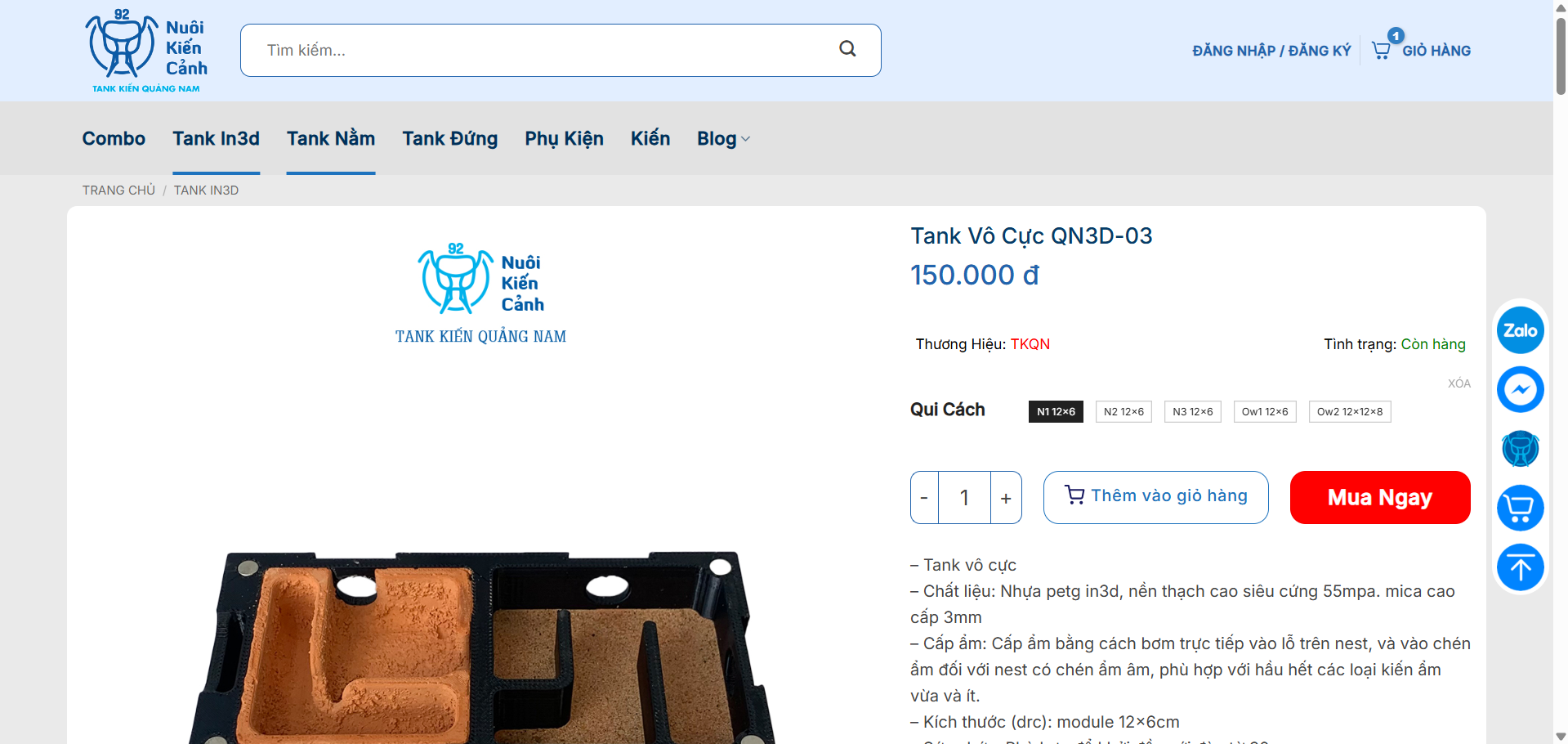Increase quantity with plus button
The image size is (1568, 744).
pyautogui.click(x=1006, y=497)
